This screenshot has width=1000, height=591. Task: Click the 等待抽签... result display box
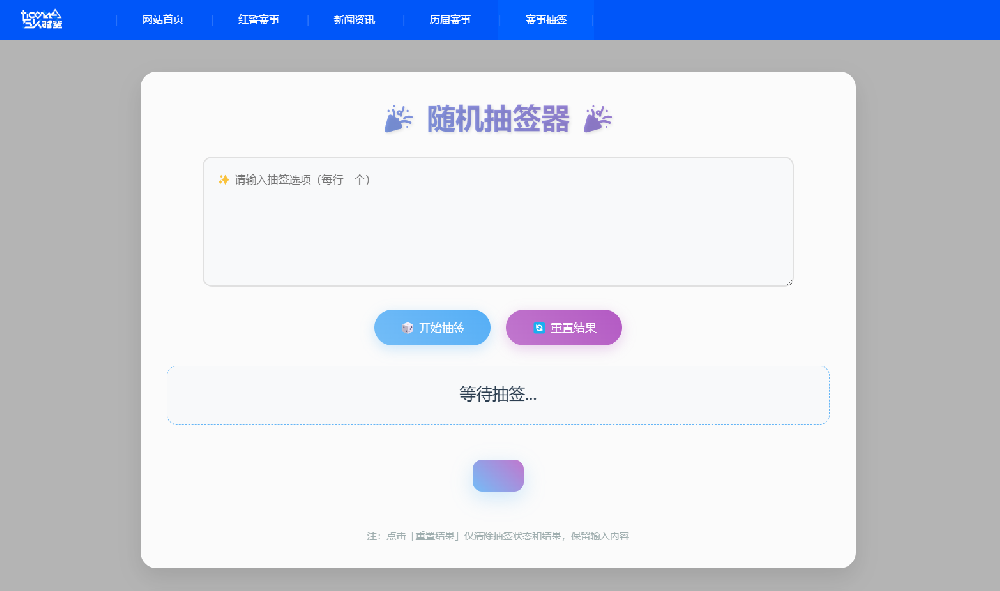498,395
